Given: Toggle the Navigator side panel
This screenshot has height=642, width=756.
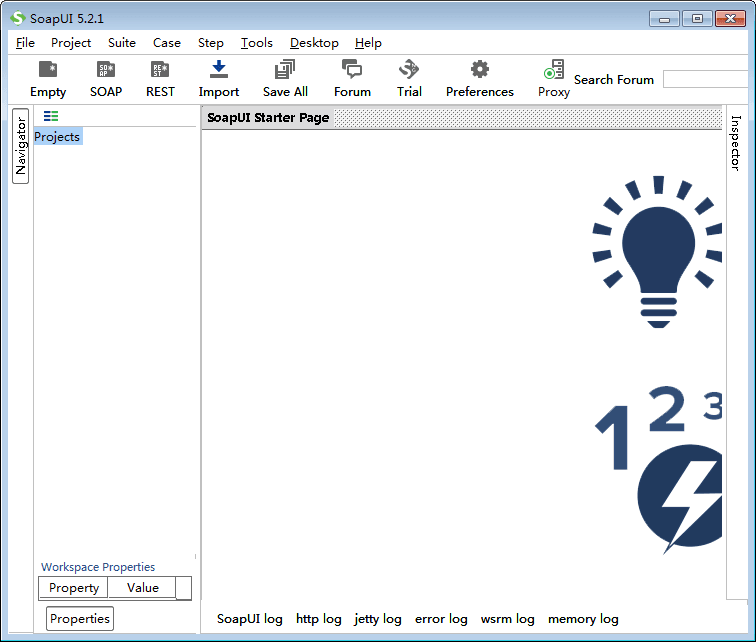Looking at the screenshot, I should 20,147.
